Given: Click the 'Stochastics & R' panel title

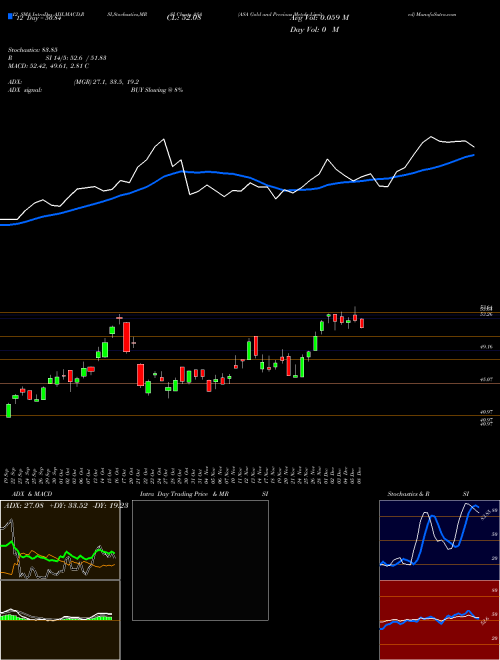Looking at the screenshot, I should (x=409, y=494).
